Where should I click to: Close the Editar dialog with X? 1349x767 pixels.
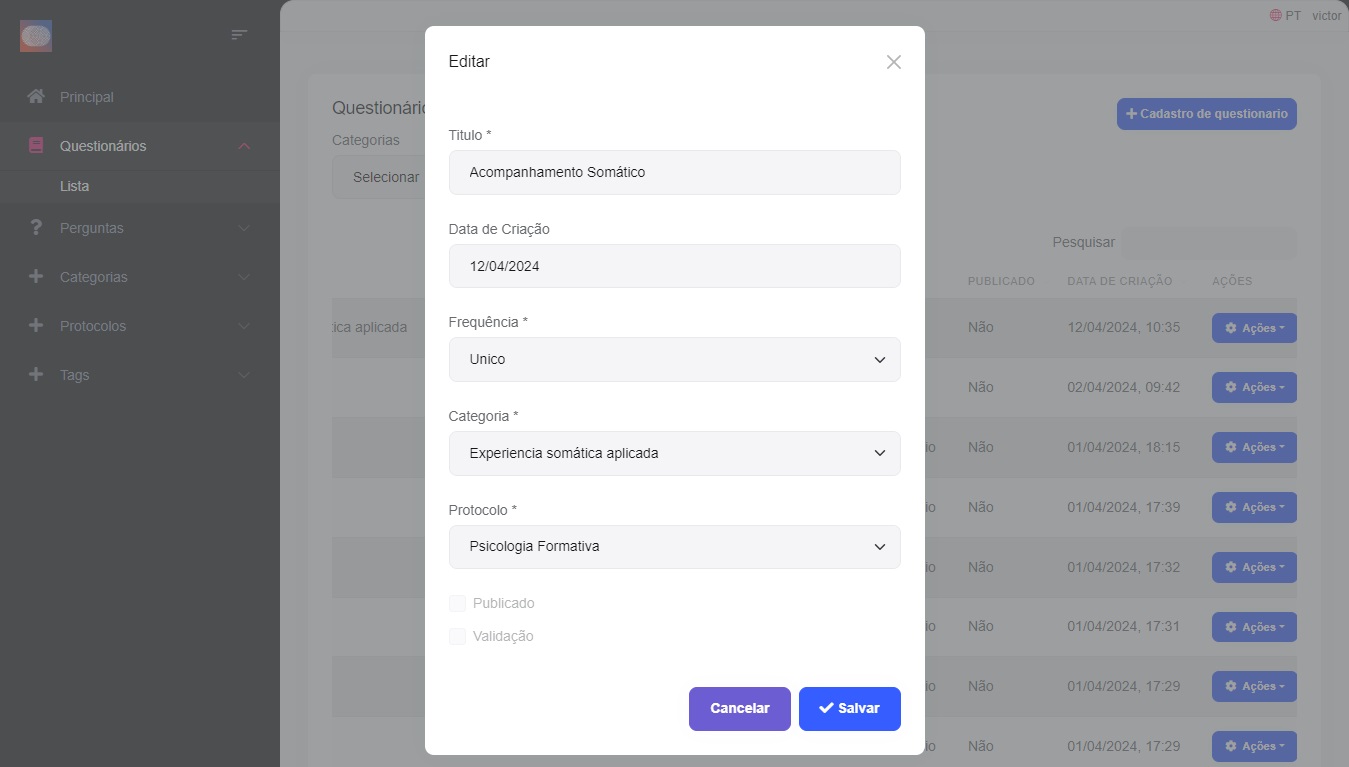point(894,62)
